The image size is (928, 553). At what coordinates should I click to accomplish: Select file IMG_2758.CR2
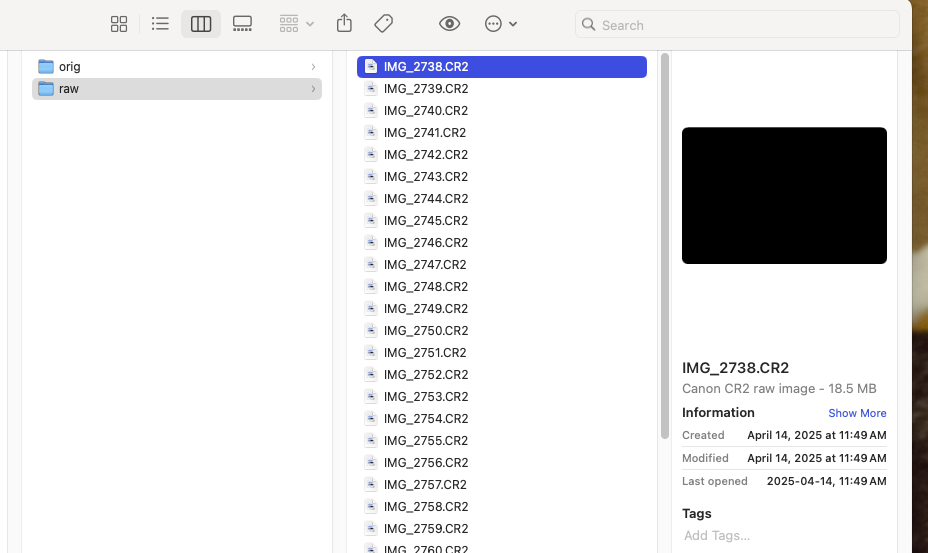501,507
